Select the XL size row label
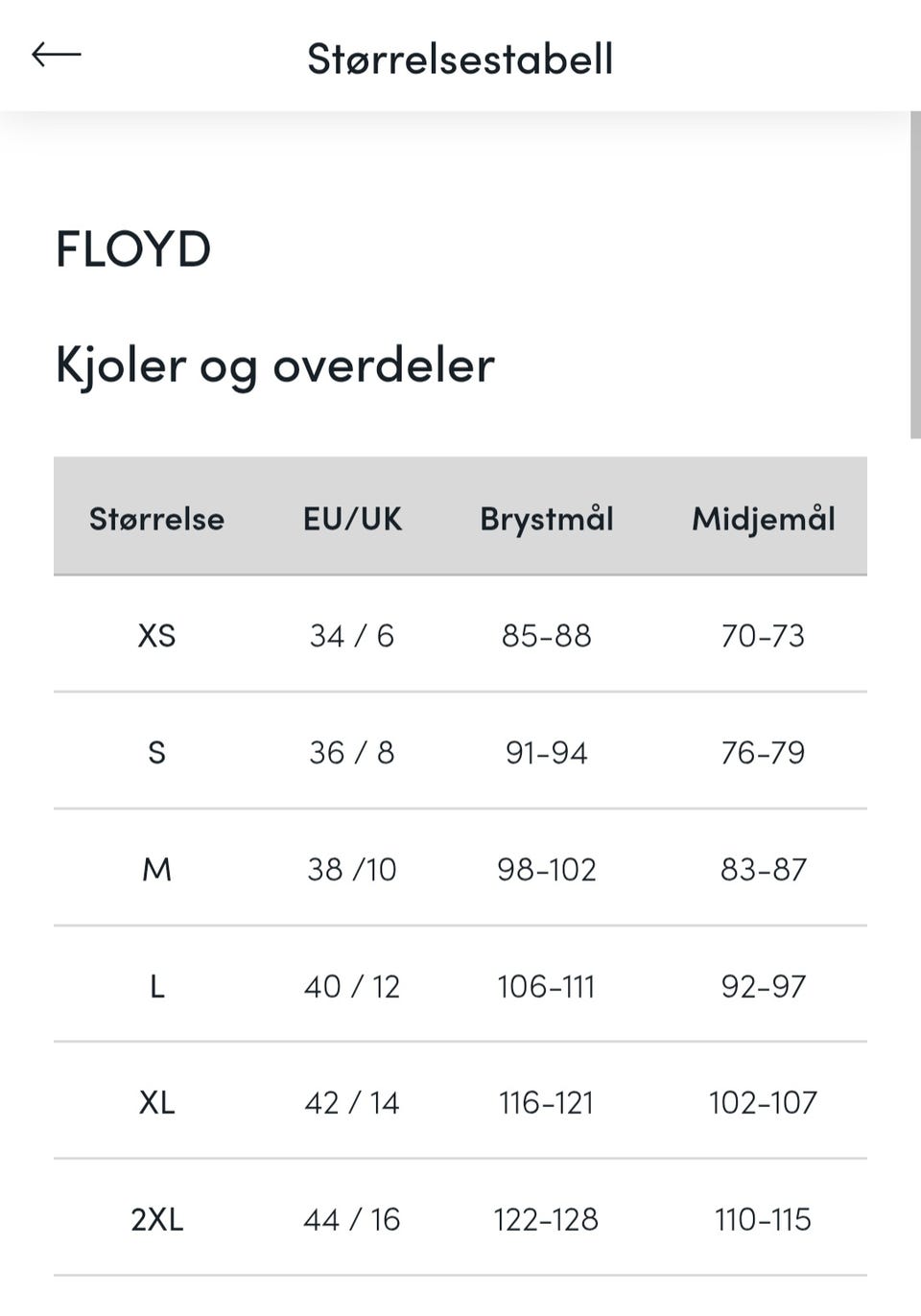 (156, 1102)
